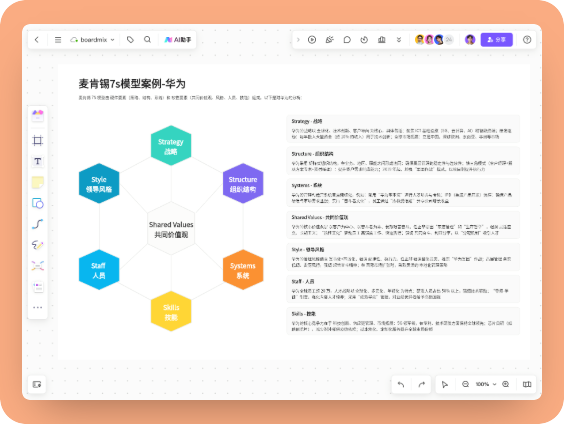Click the celebration confetti icon
Image resolution: width=565 pixels, height=424 pixels.
(329, 40)
